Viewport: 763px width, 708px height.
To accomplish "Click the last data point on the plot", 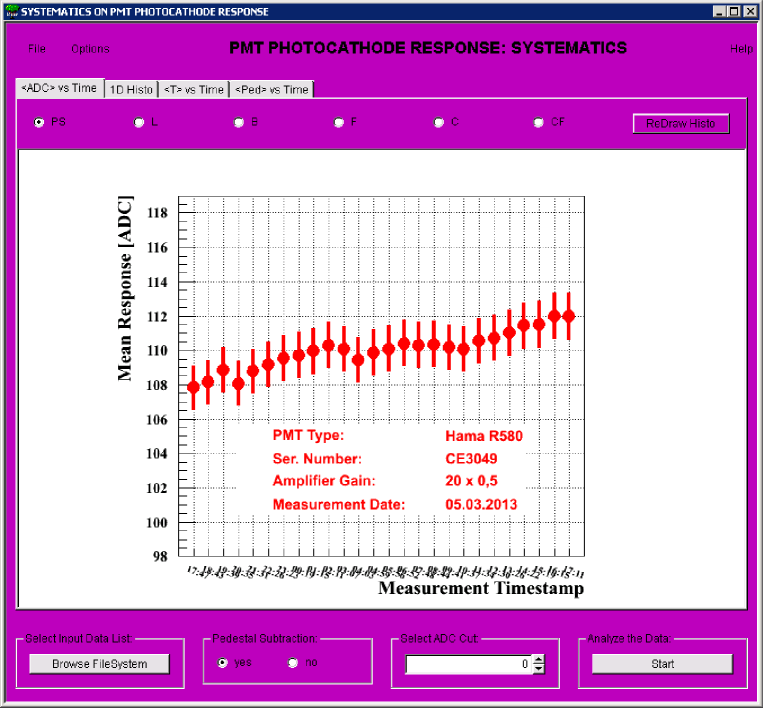I will pos(568,316).
